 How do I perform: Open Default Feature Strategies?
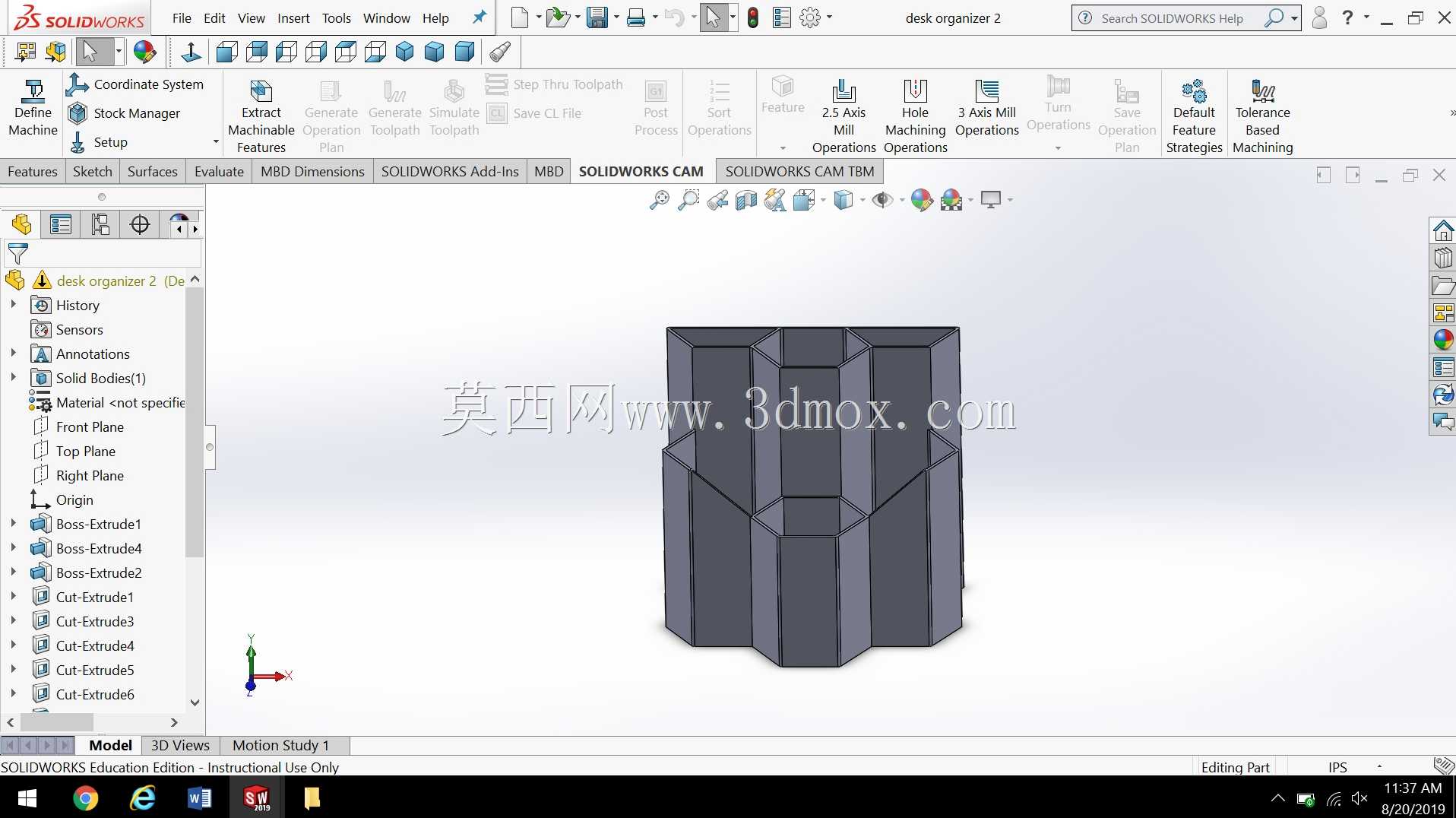tap(1194, 116)
